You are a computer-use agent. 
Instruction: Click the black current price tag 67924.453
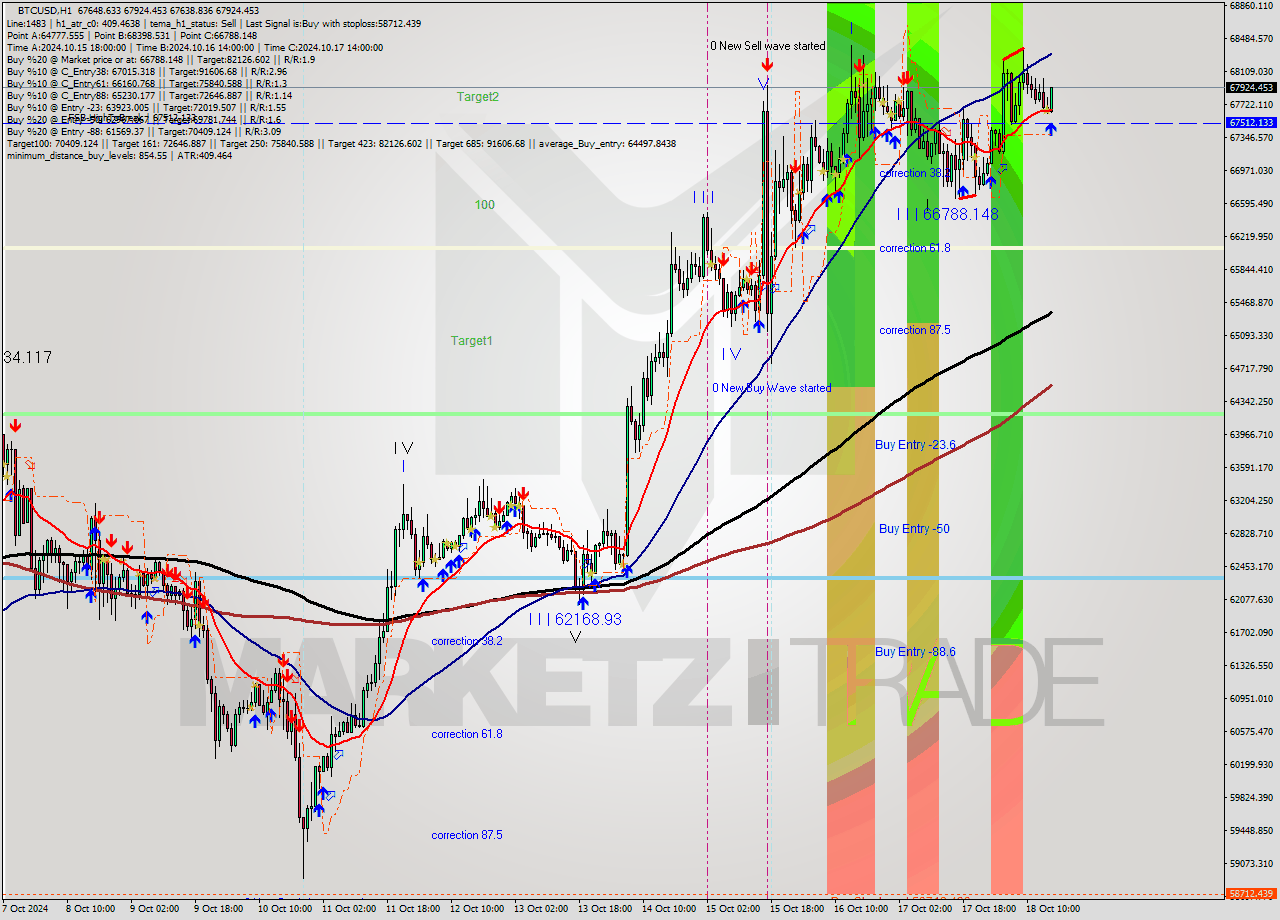click(x=1252, y=88)
